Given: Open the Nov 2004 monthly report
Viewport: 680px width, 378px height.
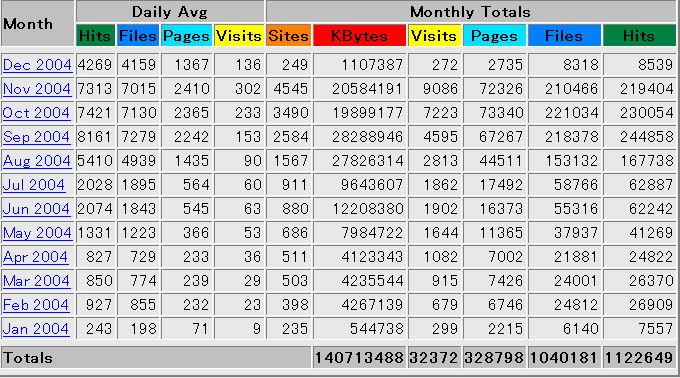Looking at the screenshot, I should [37, 89].
